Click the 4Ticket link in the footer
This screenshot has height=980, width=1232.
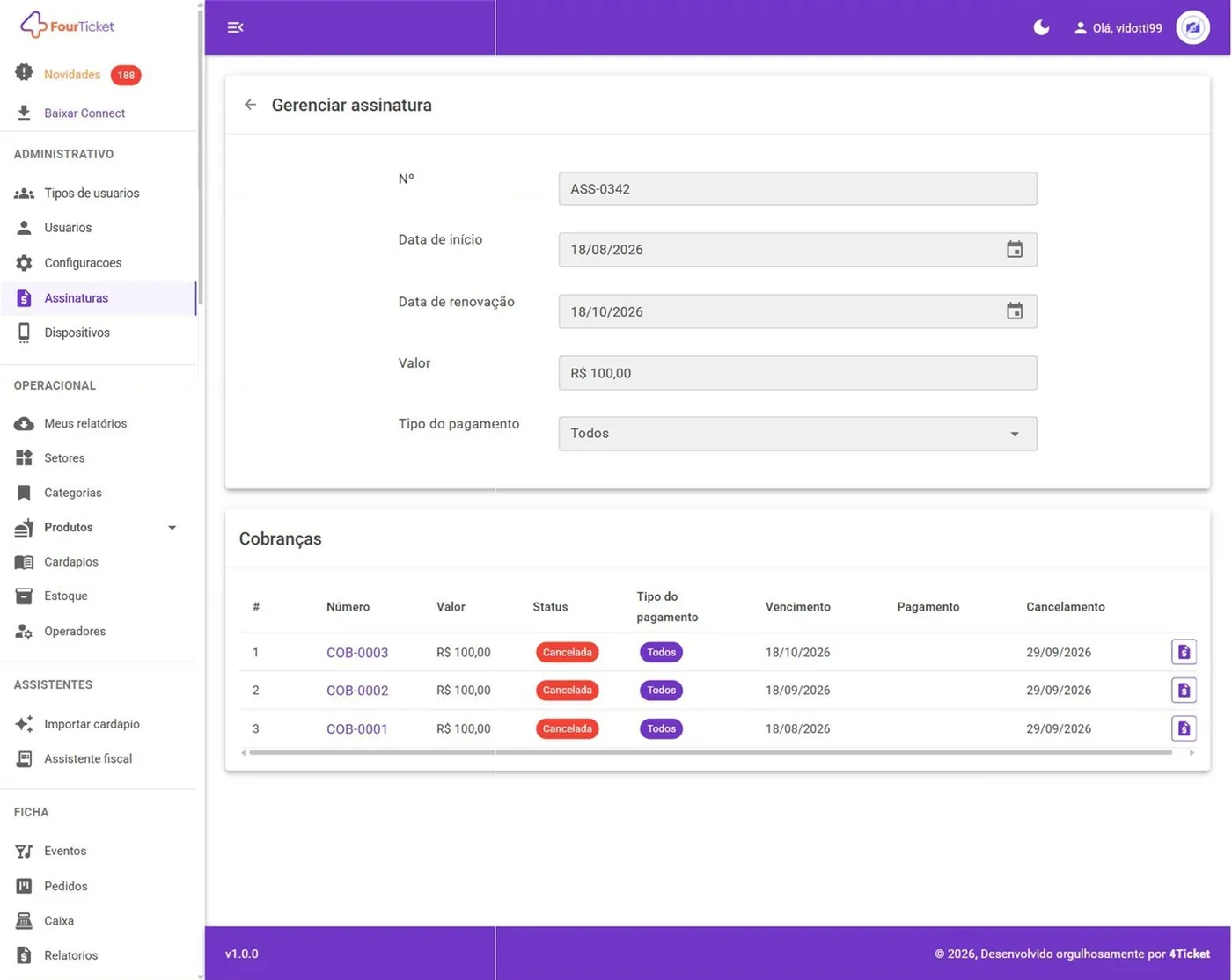(x=1189, y=954)
